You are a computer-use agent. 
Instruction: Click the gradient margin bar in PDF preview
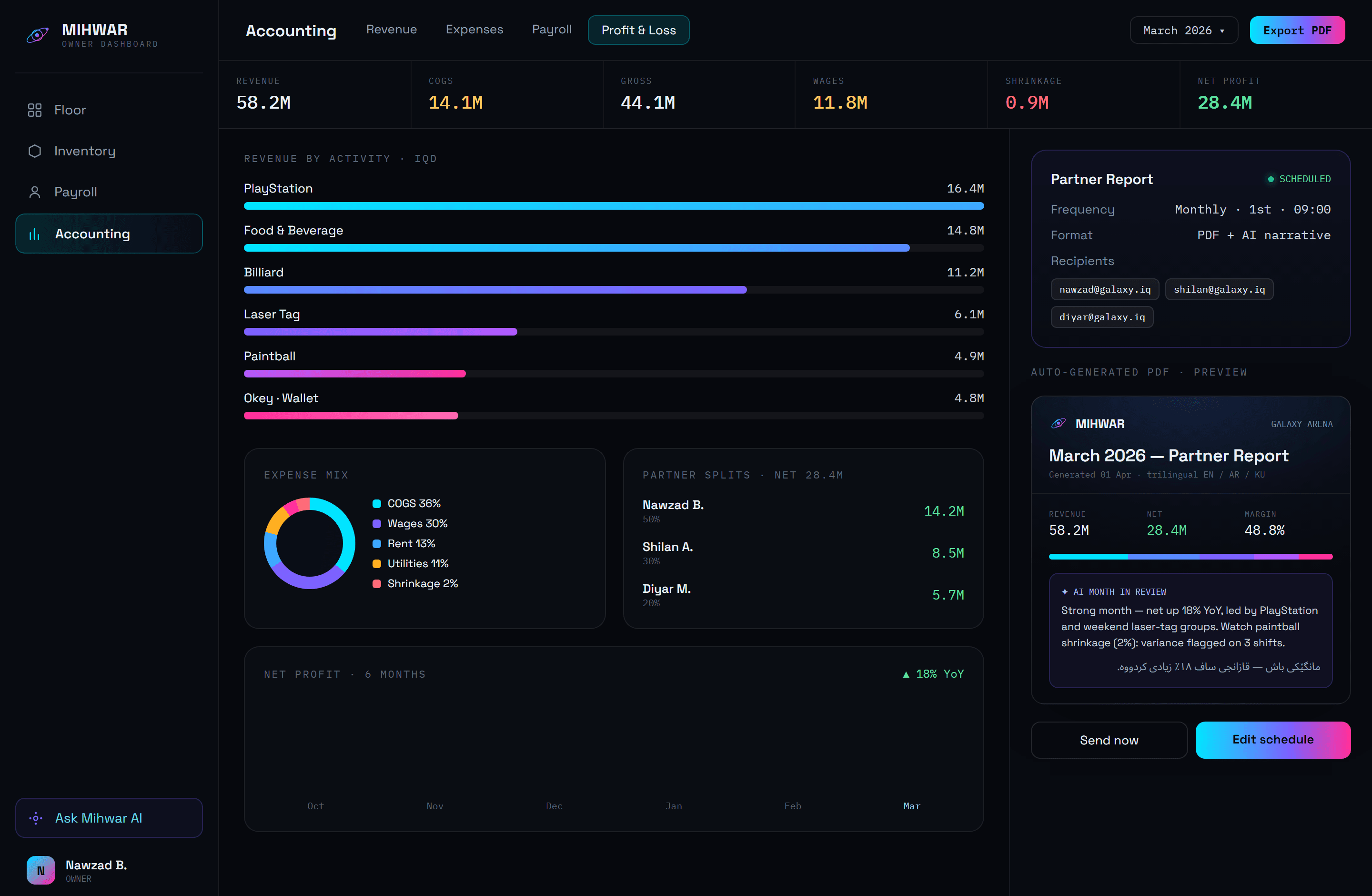[x=1190, y=556]
